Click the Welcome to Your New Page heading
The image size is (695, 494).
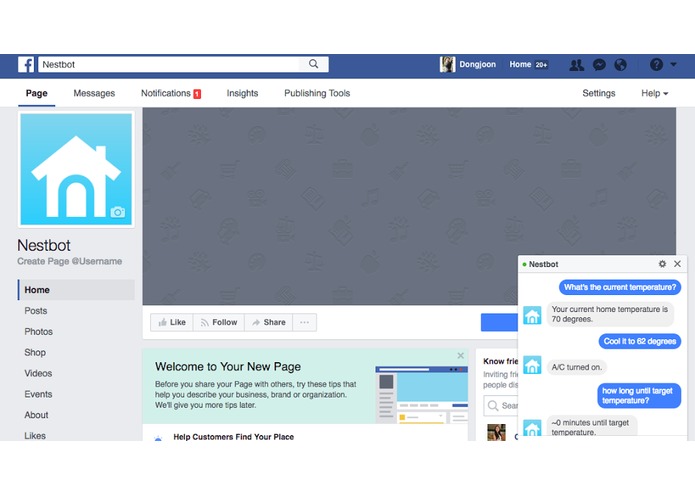click(x=228, y=367)
